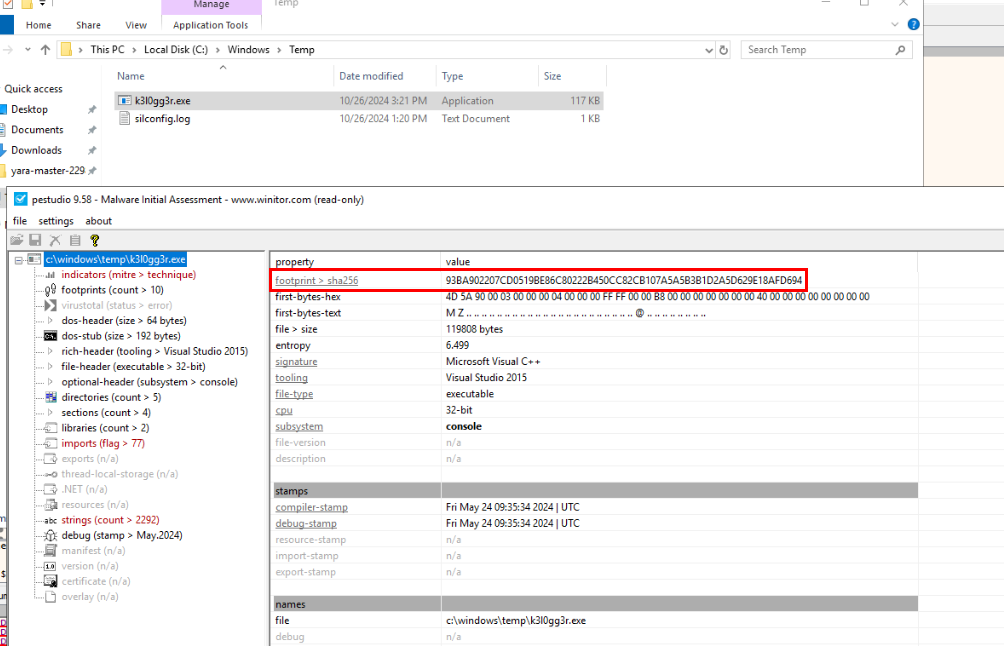Click the open file icon in pestudio toolbar
1004x646 pixels.
tap(17, 240)
